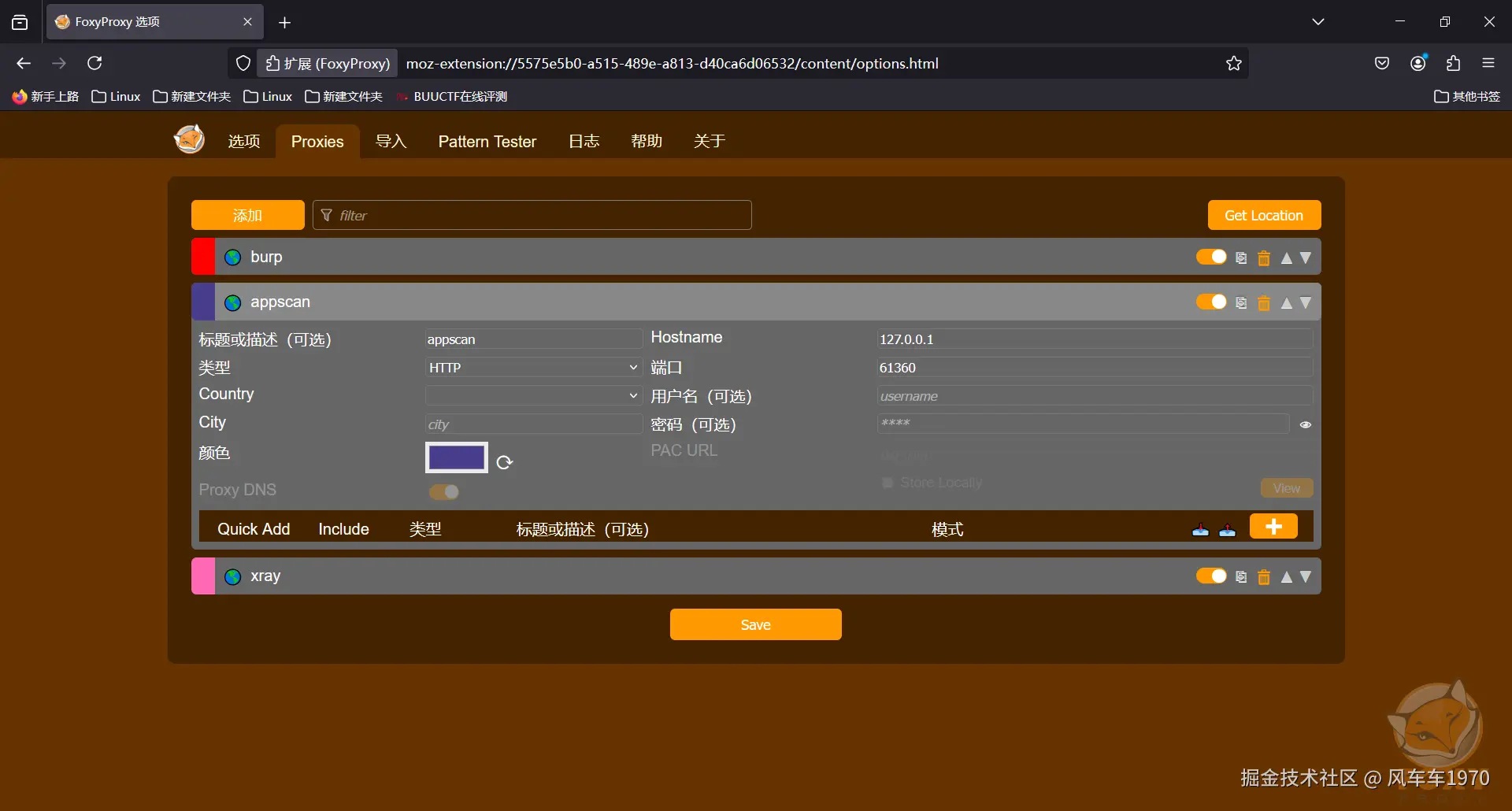Open the browser extensions menu icon
Screen dimensions: 1512x811
click(x=1454, y=63)
